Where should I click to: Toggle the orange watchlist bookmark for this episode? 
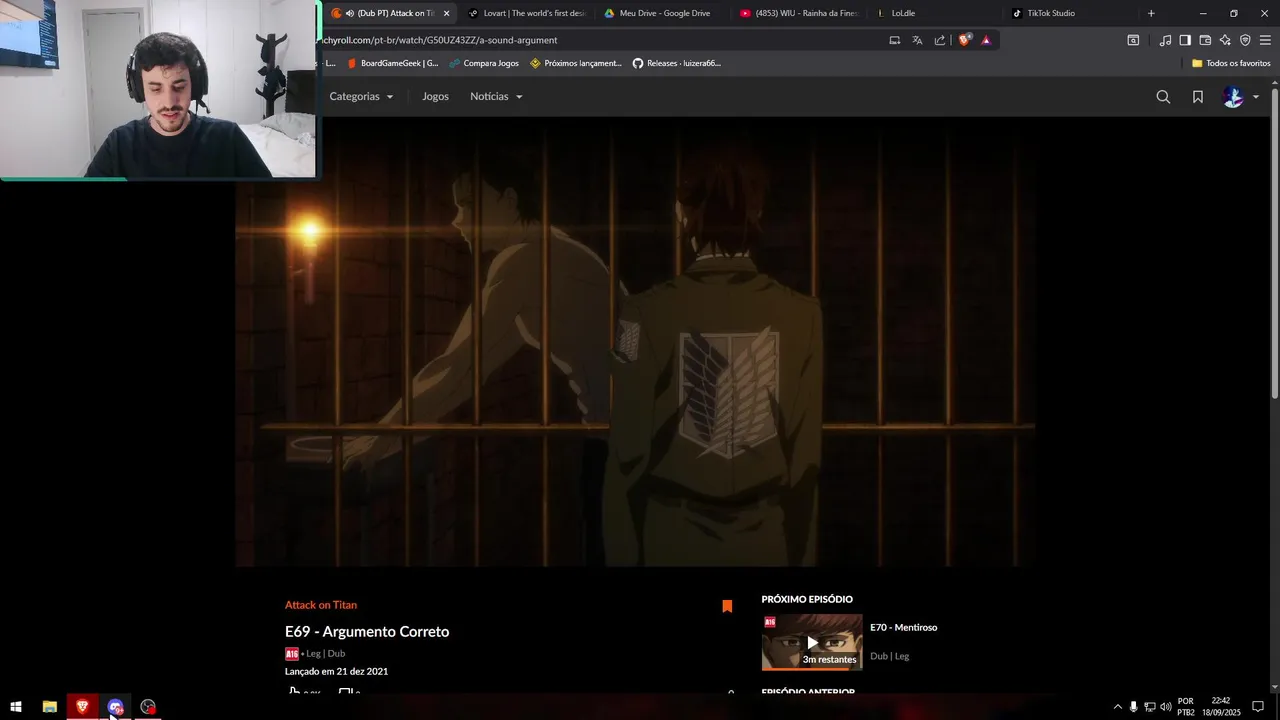tap(727, 606)
